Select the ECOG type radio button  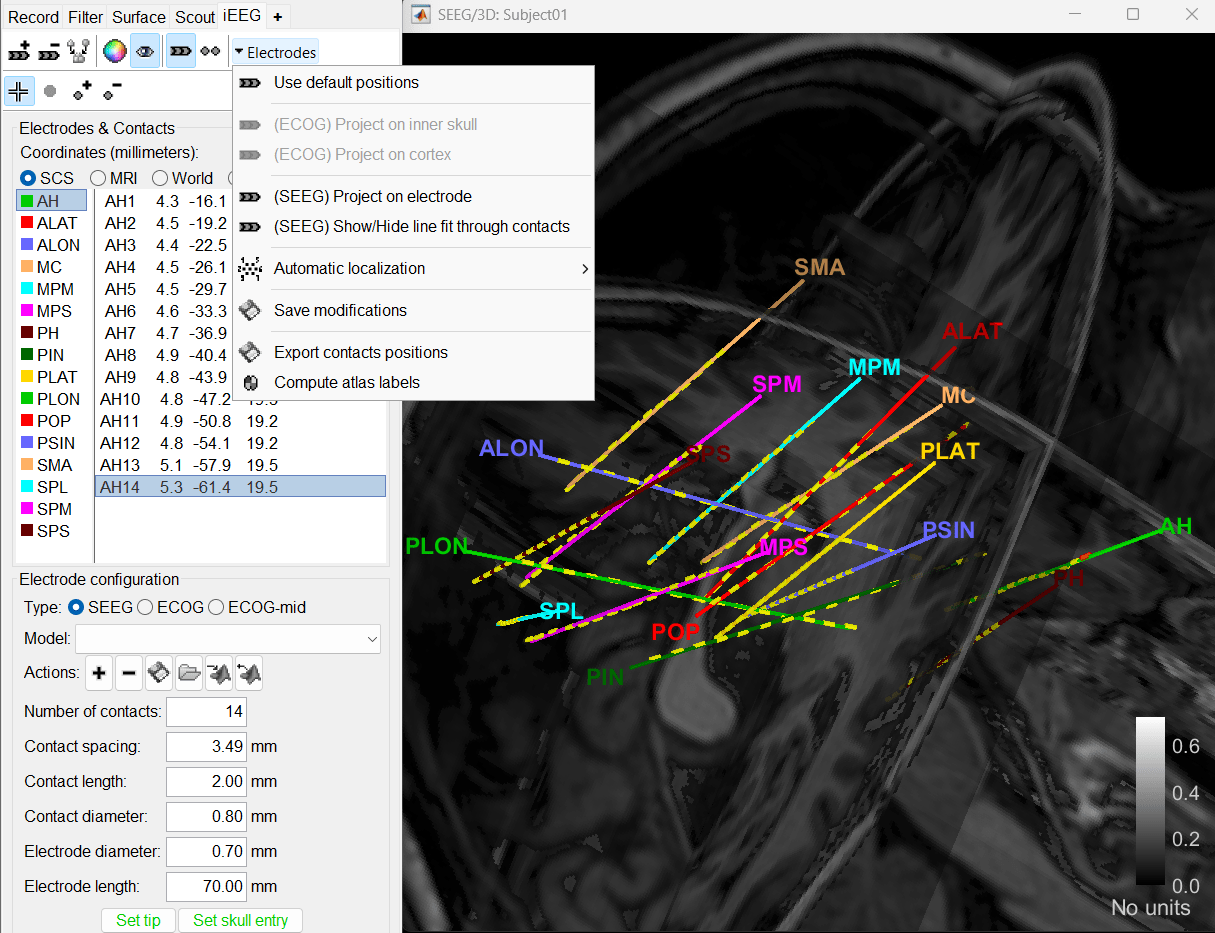tap(145, 607)
